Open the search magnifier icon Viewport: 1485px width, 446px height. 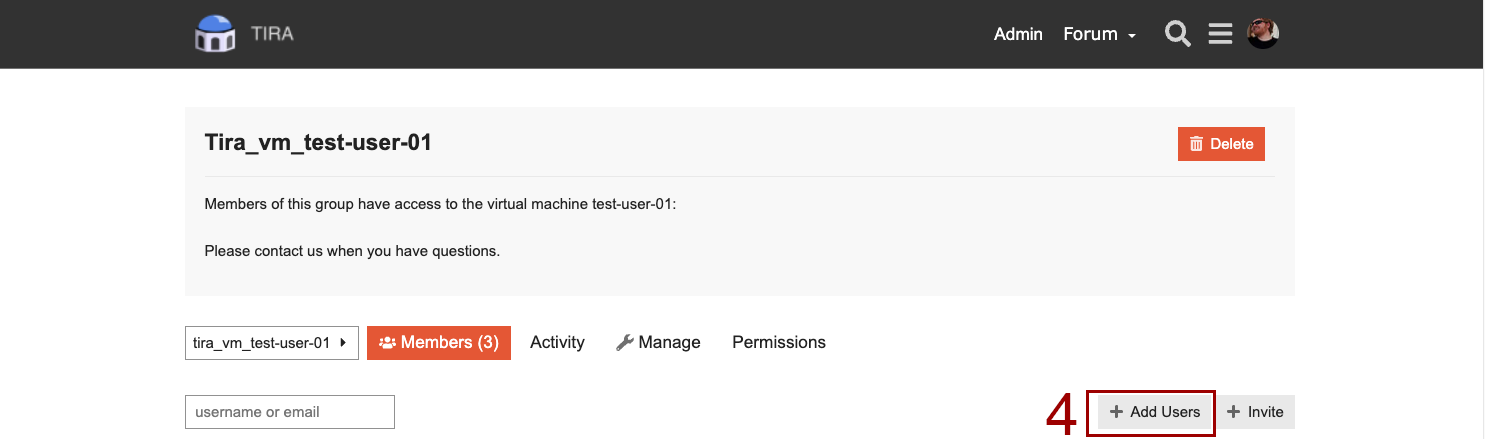[x=1178, y=34]
